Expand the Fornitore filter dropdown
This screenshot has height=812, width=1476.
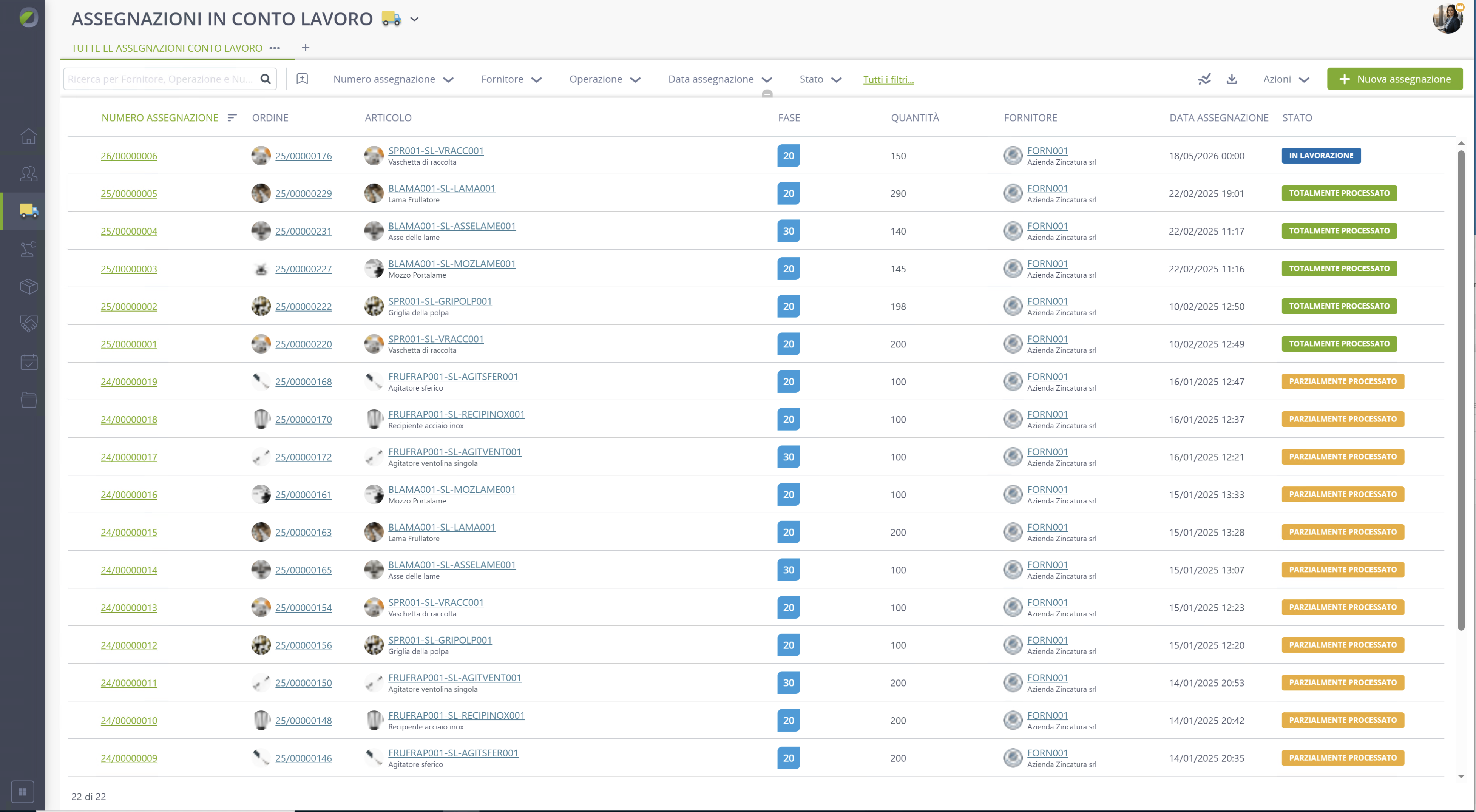click(x=511, y=79)
